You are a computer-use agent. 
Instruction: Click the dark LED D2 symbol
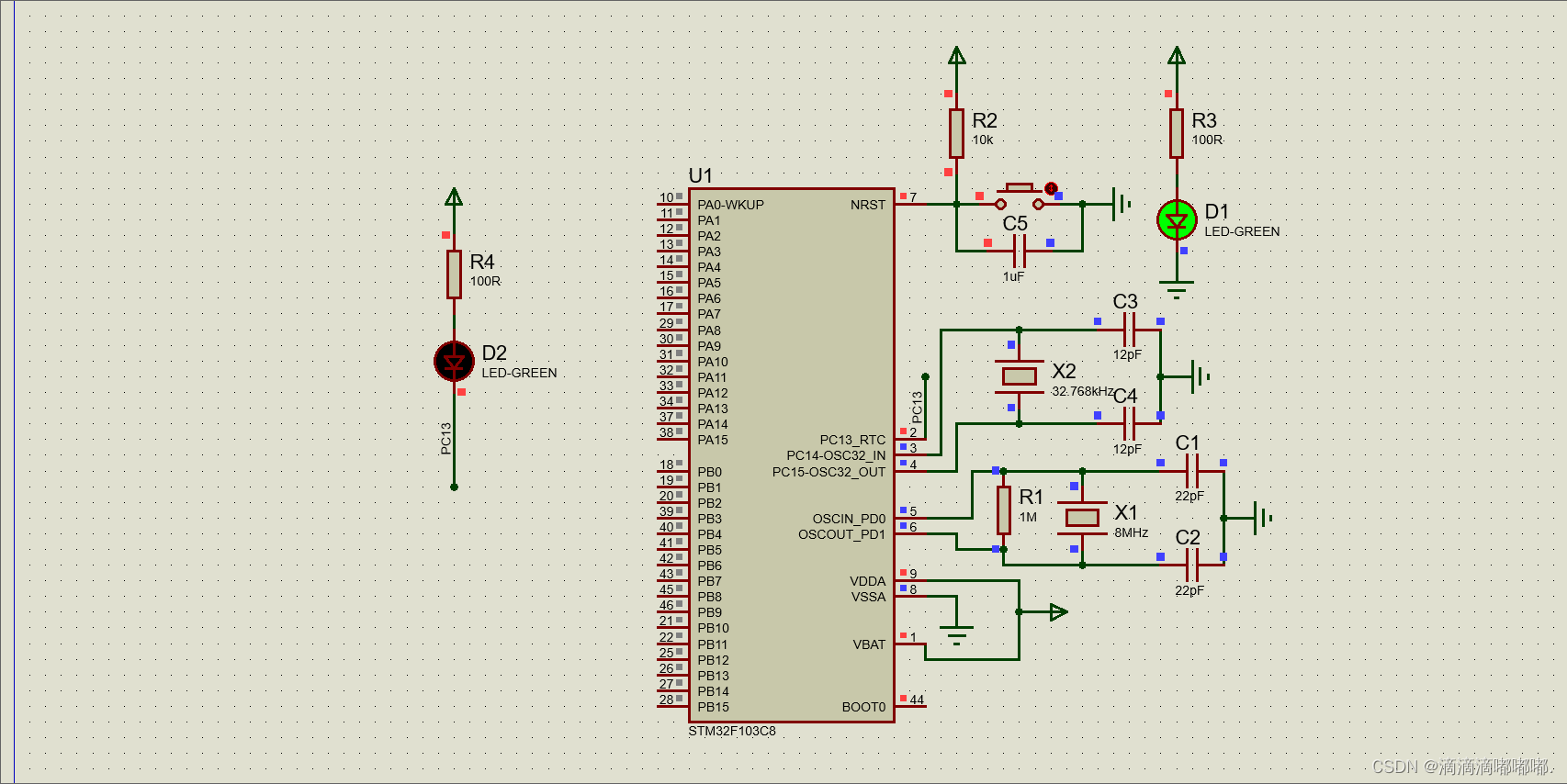(454, 361)
